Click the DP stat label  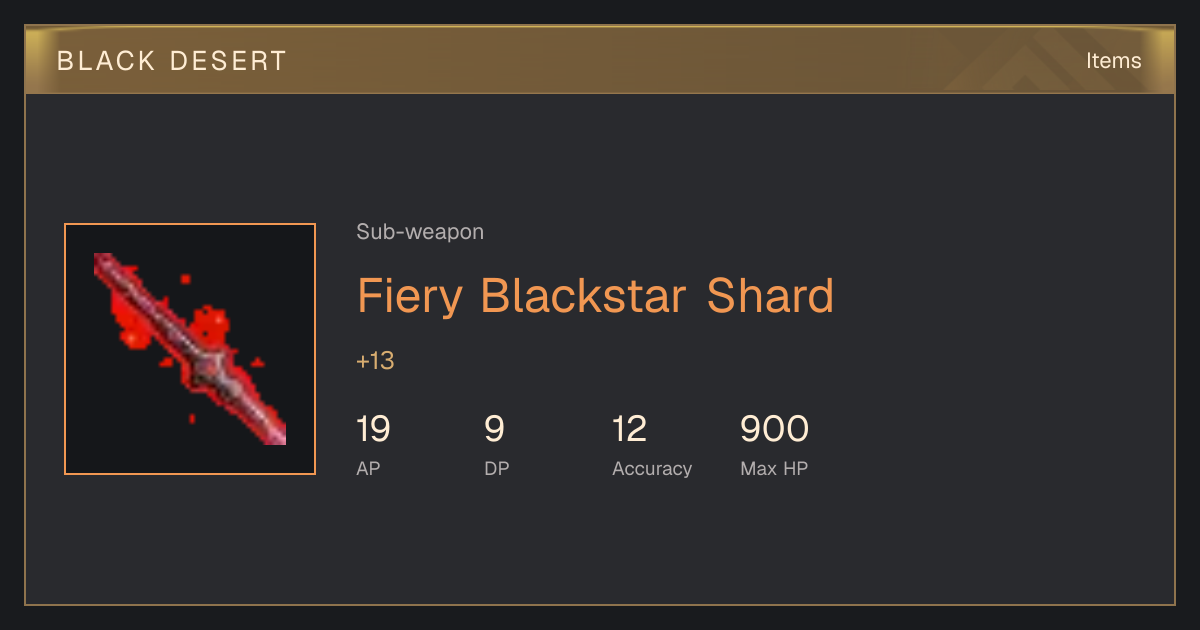coord(497,469)
